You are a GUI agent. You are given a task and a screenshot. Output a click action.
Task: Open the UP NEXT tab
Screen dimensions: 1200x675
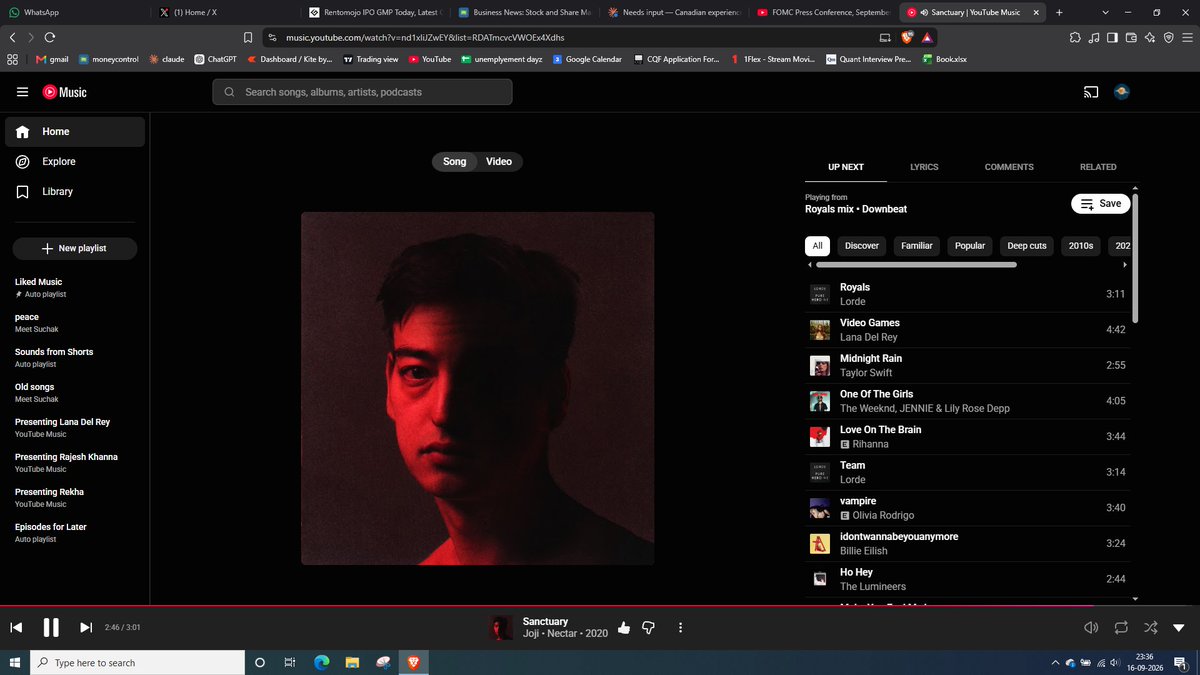pyautogui.click(x=846, y=167)
